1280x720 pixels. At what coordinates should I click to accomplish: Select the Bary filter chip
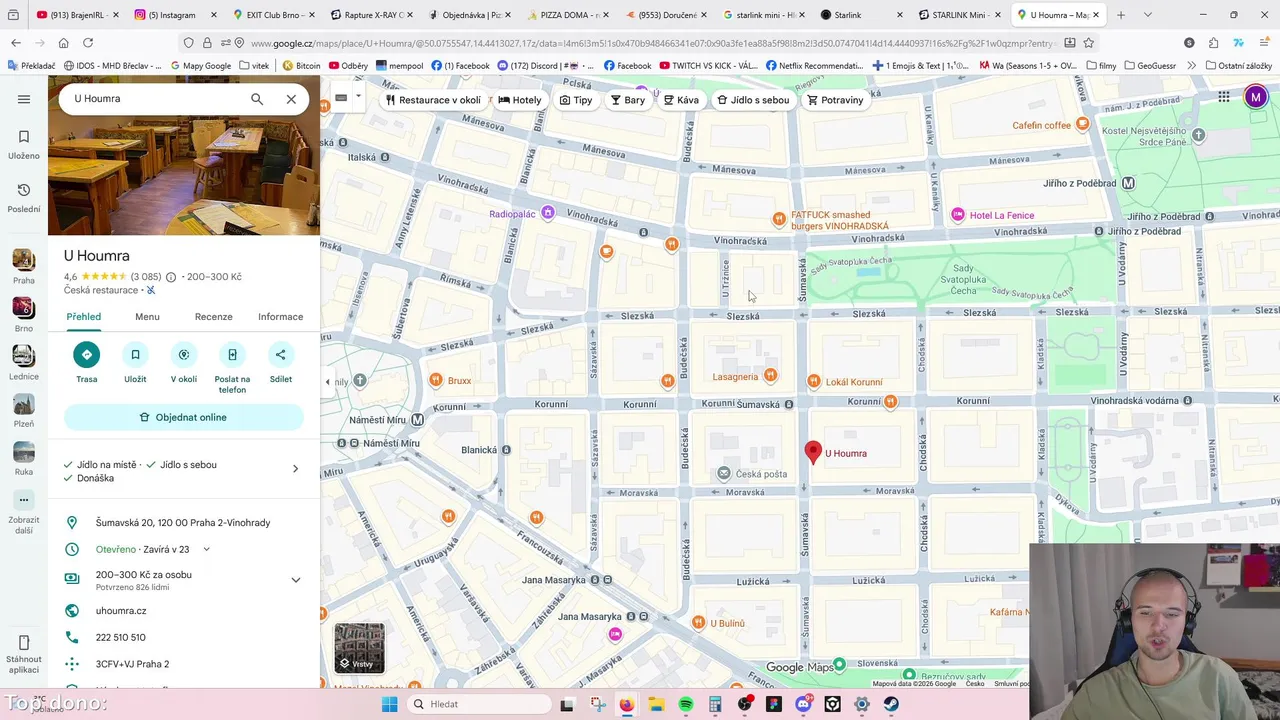628,100
